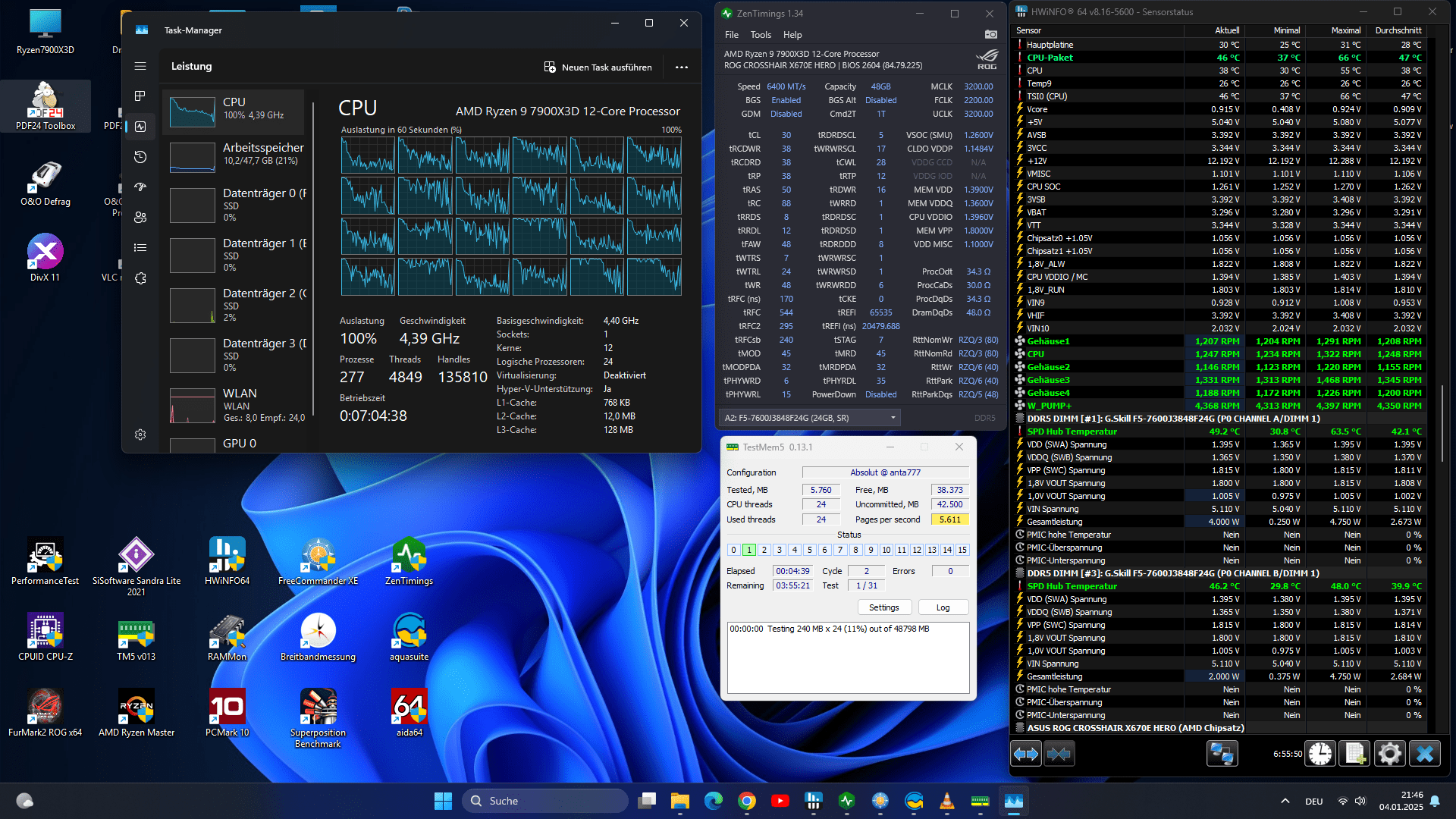The height and width of the screenshot is (819, 1456).
Task: Open Startup apps icon in Task Manager sidebar
Action: (140, 187)
